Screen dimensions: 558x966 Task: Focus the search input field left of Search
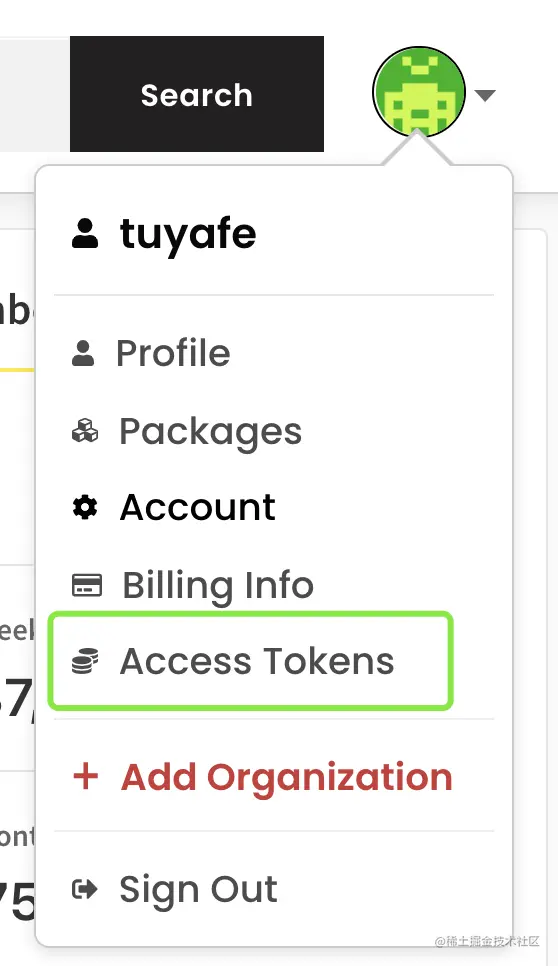[34, 94]
